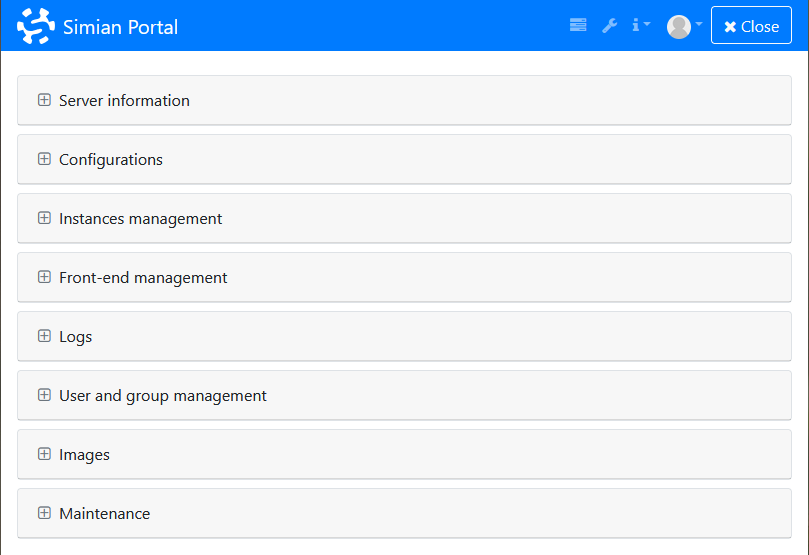Select the Configurations section label

[x=111, y=160]
